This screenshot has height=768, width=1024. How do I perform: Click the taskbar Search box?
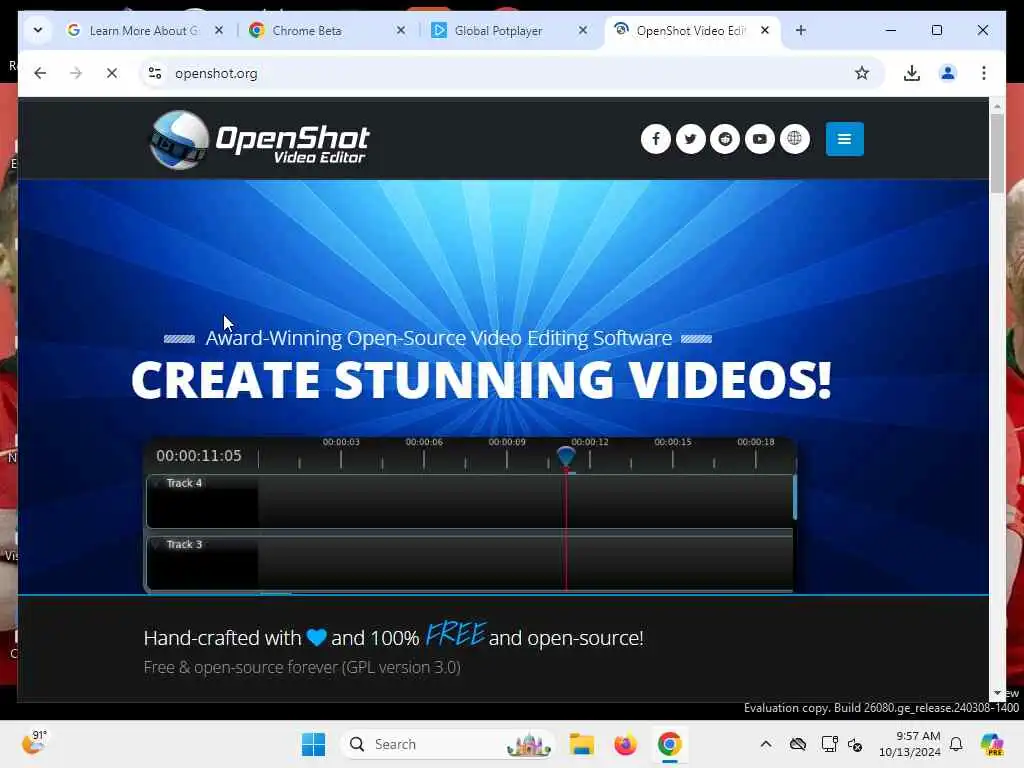[448, 744]
